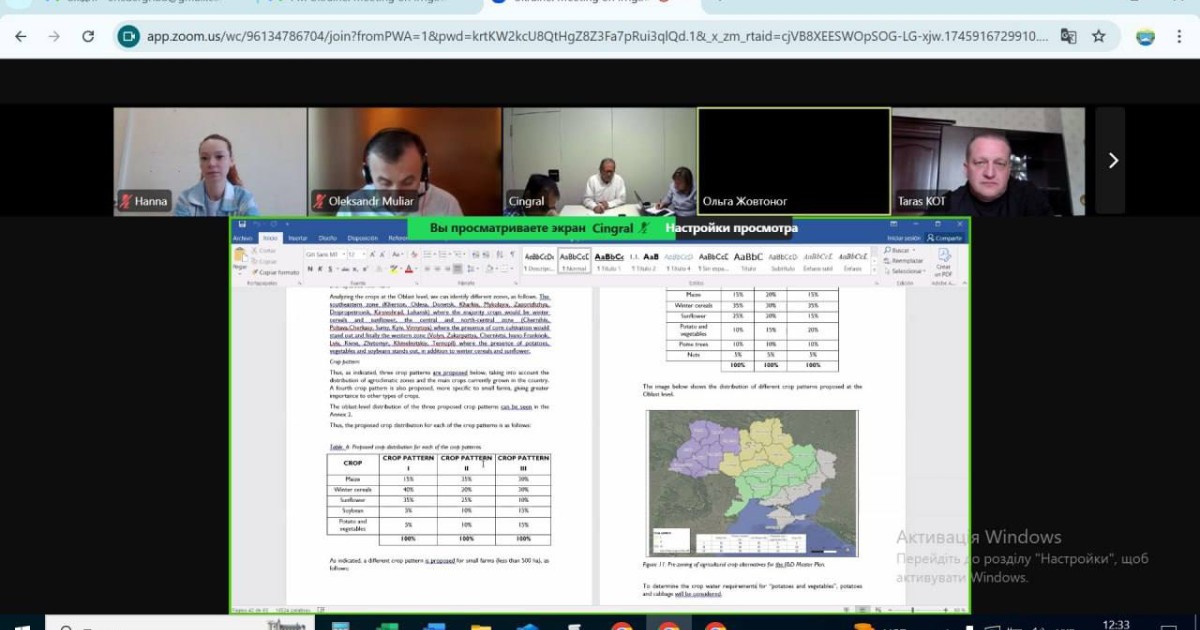Viewport: 1200px width, 630px height.
Task: Switch to the Inicio ribbon tab
Action: pos(269,238)
